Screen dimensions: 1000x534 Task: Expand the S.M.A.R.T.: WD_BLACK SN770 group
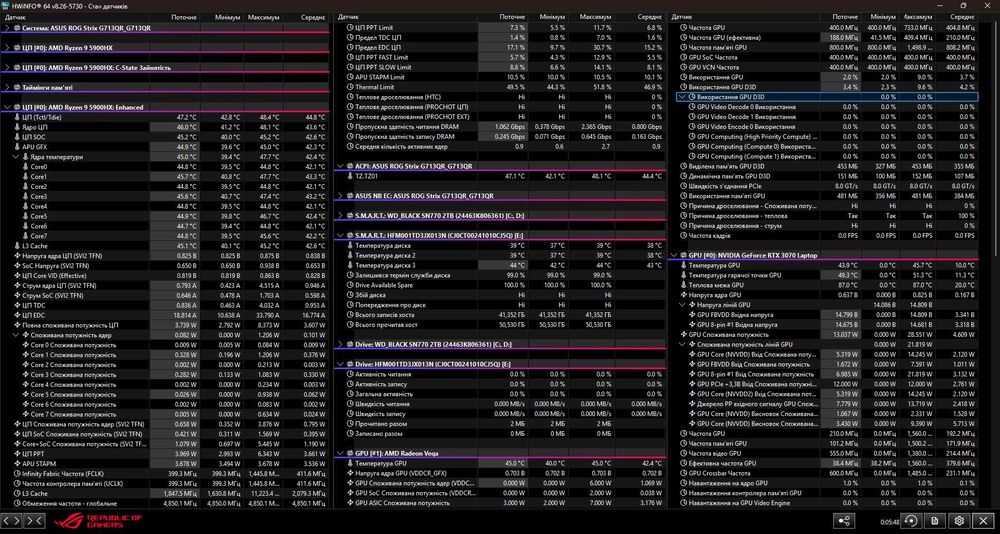pyautogui.click(x=340, y=216)
